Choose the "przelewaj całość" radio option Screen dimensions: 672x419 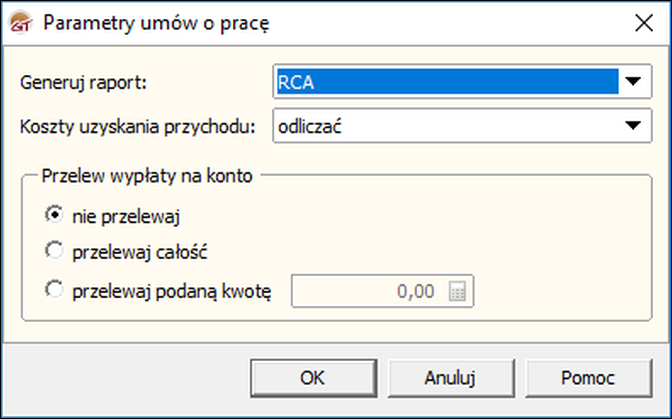point(54,252)
